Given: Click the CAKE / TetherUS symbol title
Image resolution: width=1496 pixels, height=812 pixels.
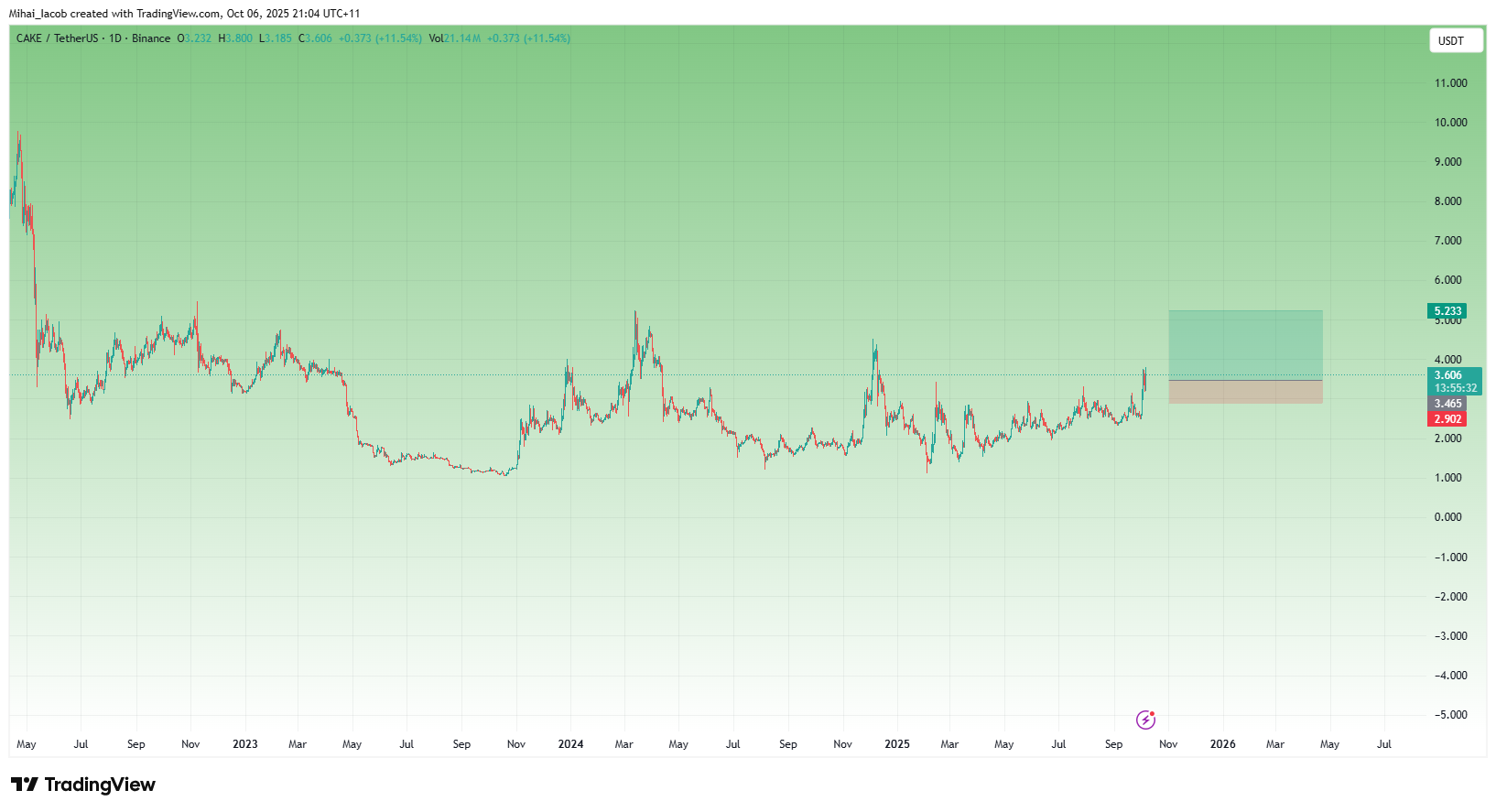Looking at the screenshot, I should coord(57,38).
